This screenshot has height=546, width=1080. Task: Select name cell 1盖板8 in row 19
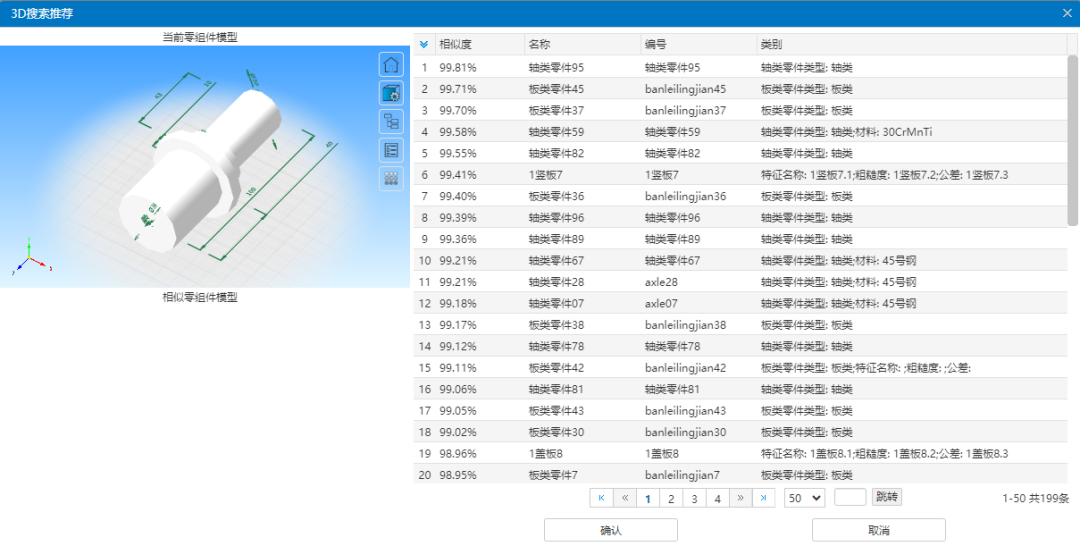(582, 453)
